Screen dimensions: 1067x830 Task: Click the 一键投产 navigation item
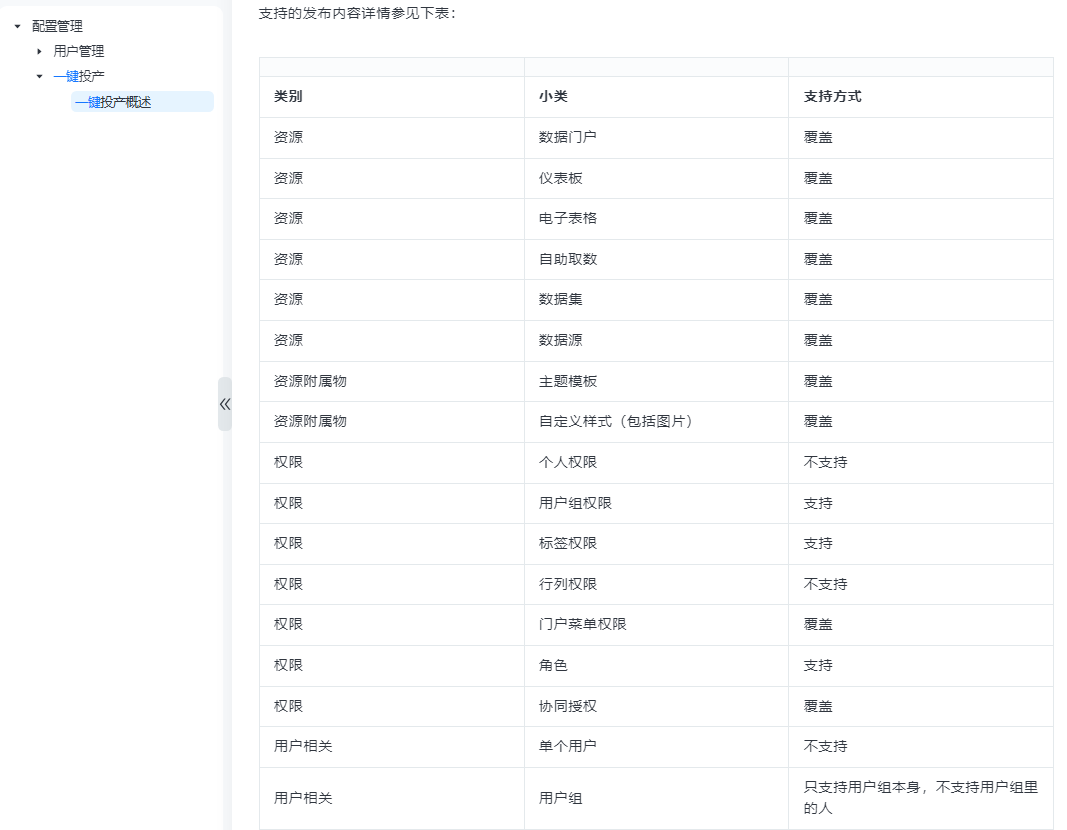pyautogui.click(x=78, y=76)
